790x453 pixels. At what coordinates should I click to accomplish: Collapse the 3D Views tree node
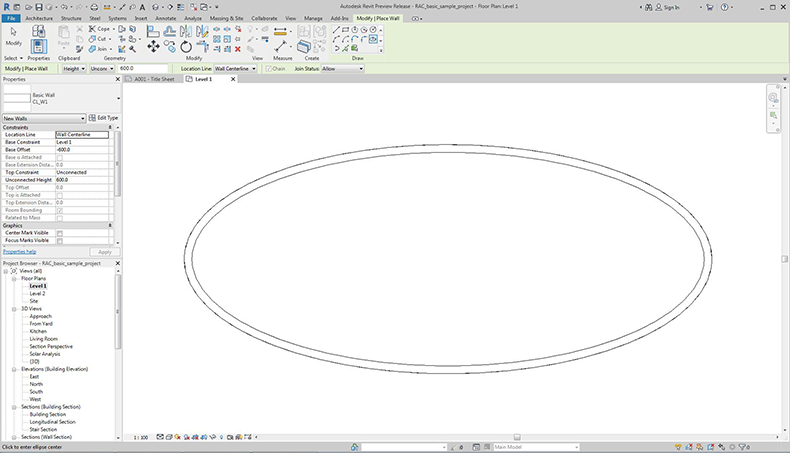(14, 309)
